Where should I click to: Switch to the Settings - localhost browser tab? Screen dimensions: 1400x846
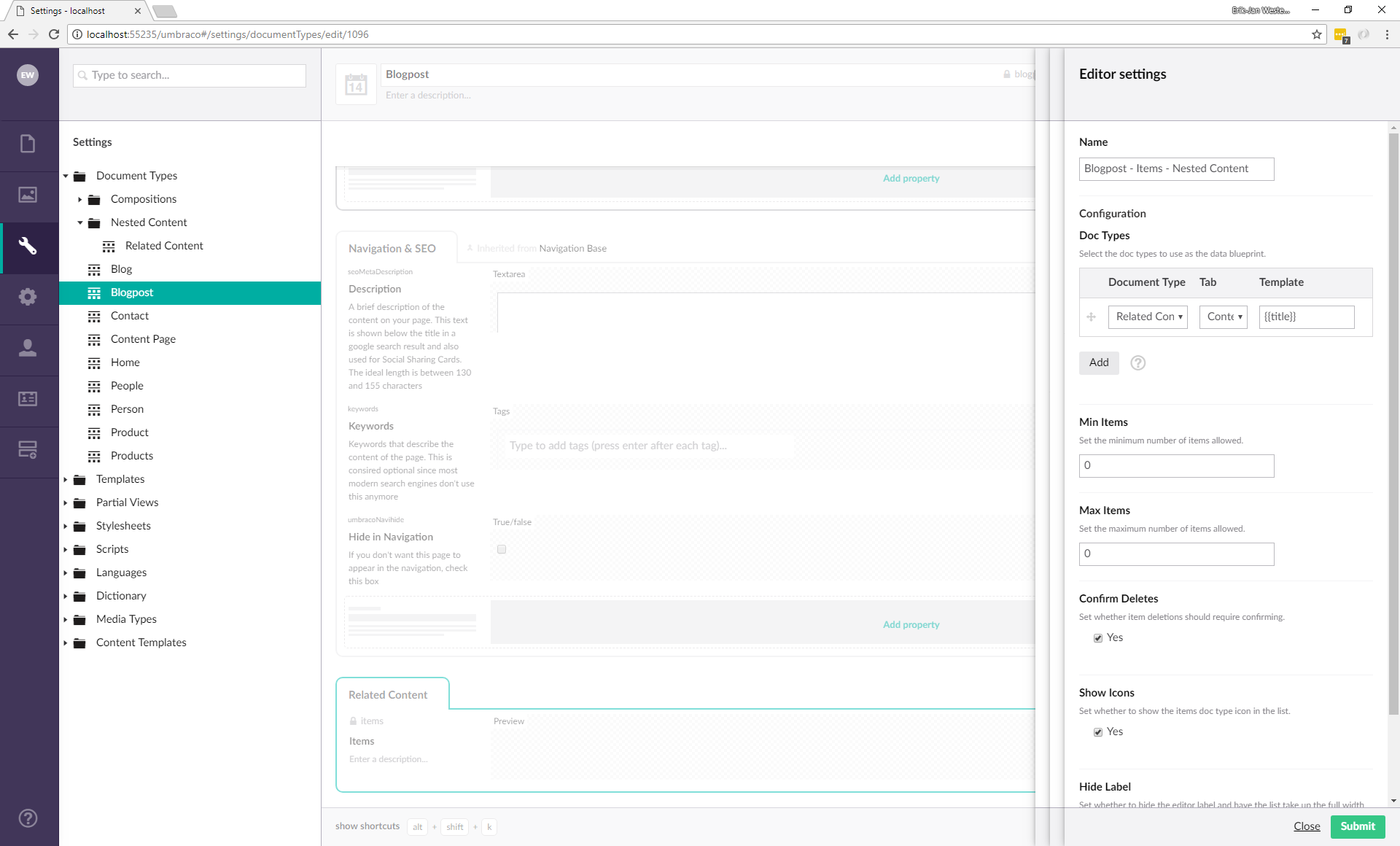click(77, 11)
